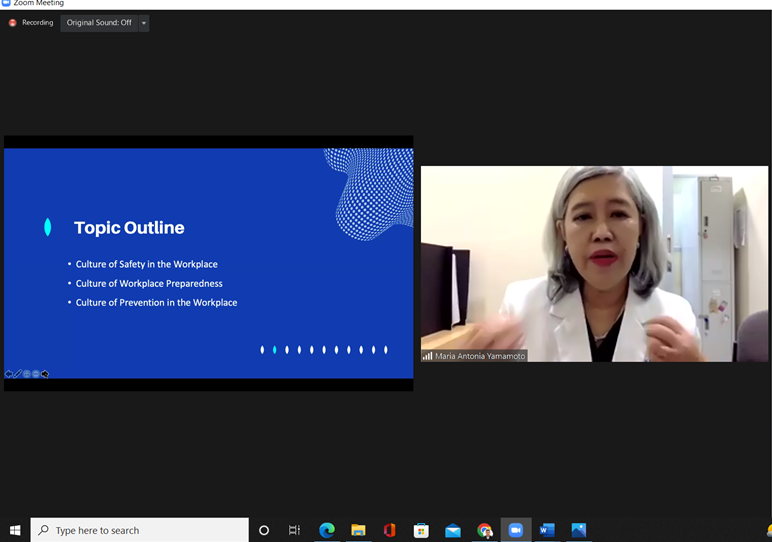Select the Maria Antonia Yamamoto video tile

coord(594,264)
